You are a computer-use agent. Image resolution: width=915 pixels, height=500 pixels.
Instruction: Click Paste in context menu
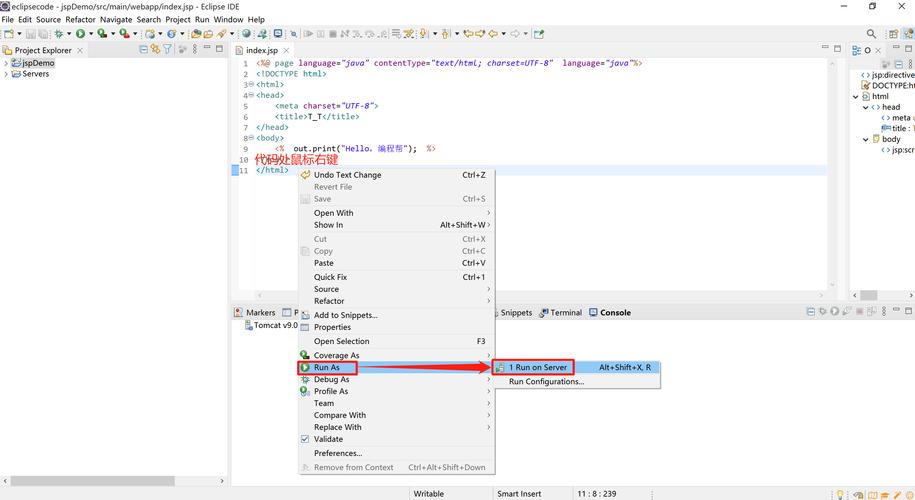coord(396,263)
